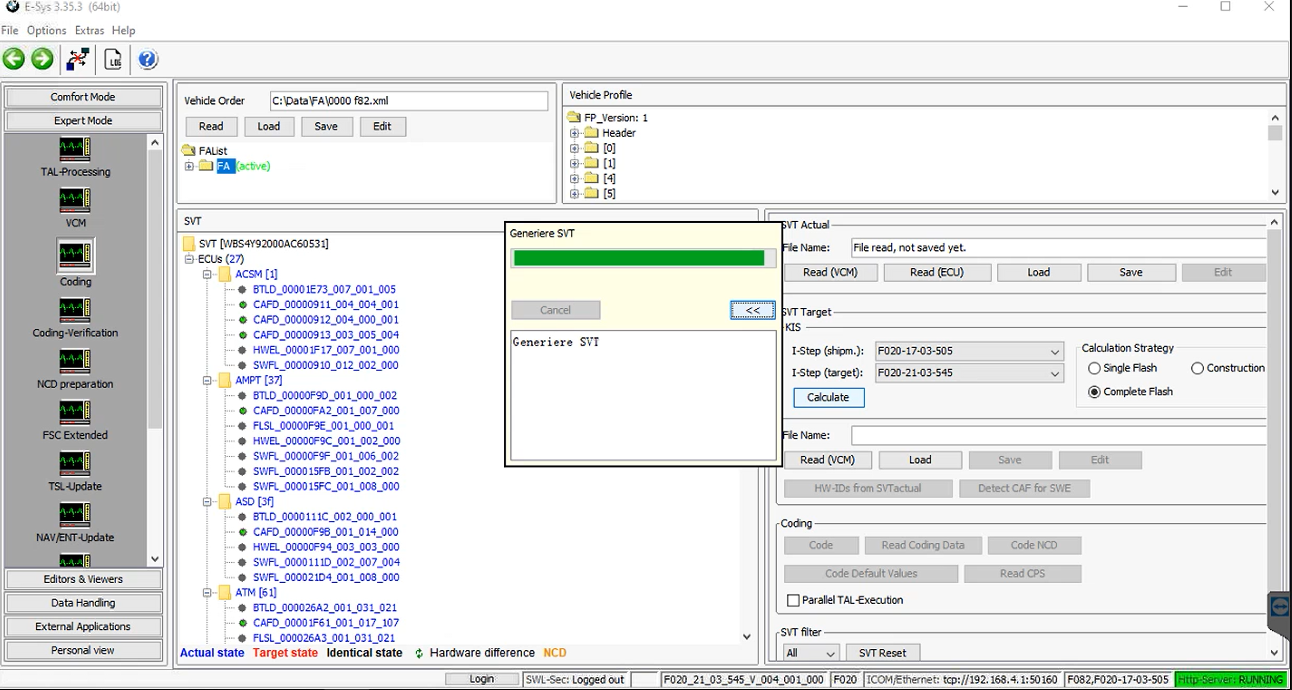Screen dimensions: 1292x690
Task: Expand the Header node in Vehicle Profile
Action: pos(575,133)
